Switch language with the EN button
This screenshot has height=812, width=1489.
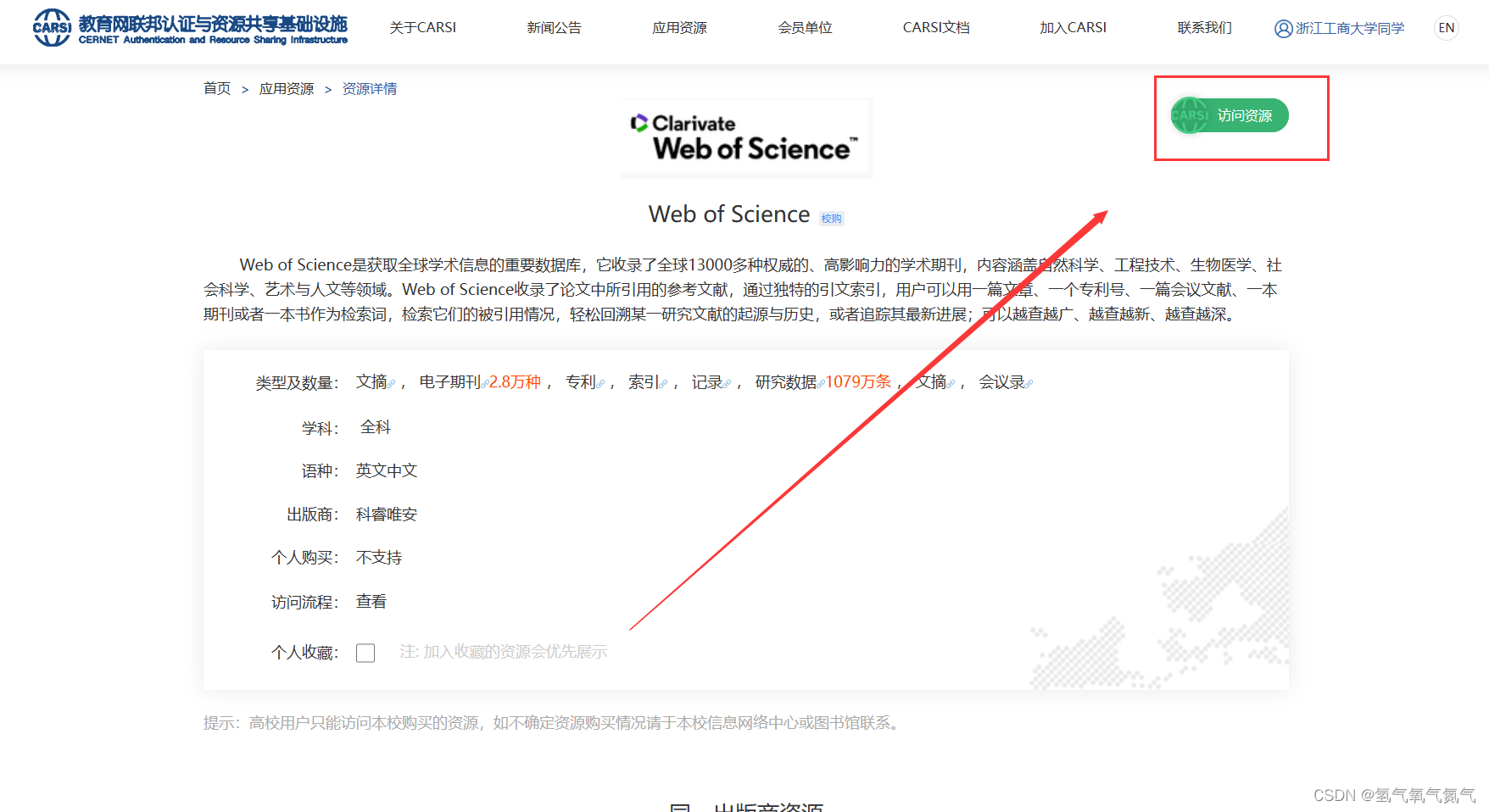pyautogui.click(x=1447, y=28)
